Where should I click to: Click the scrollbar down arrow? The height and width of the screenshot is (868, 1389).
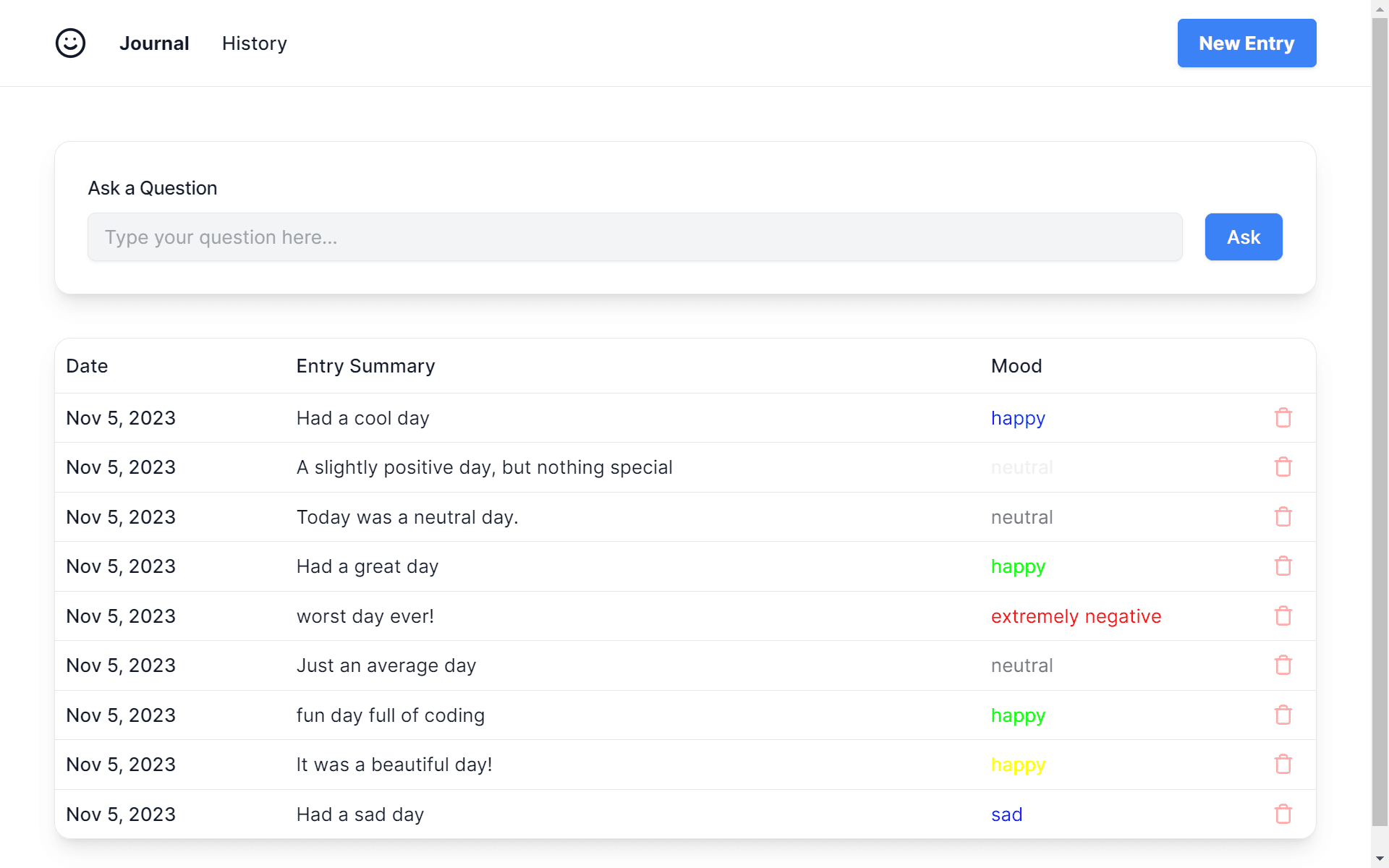tap(1380, 859)
